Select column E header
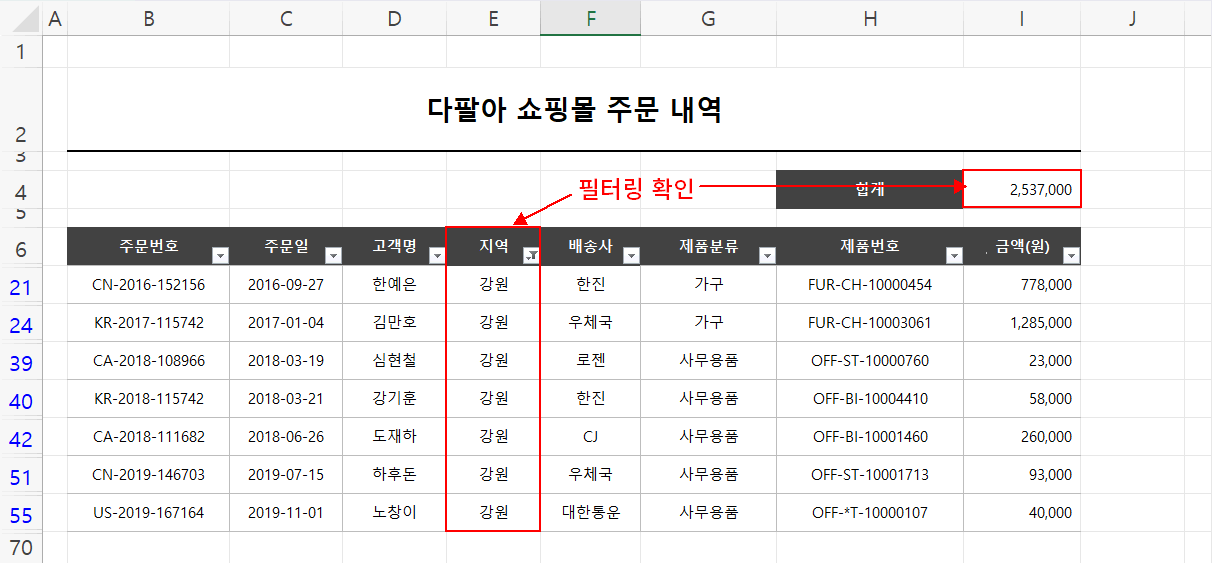This screenshot has height=563, width=1212. (x=493, y=17)
